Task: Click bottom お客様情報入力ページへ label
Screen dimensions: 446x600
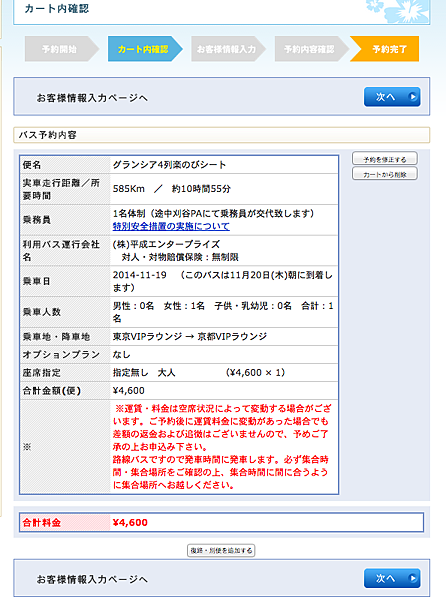Action: pyautogui.click(x=92, y=579)
